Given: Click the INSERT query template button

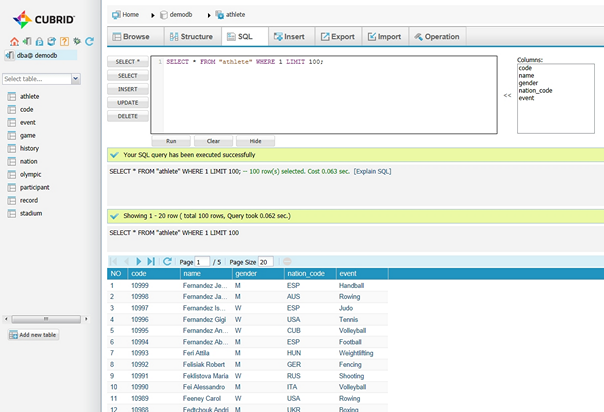Looking at the screenshot, I should [x=128, y=89].
